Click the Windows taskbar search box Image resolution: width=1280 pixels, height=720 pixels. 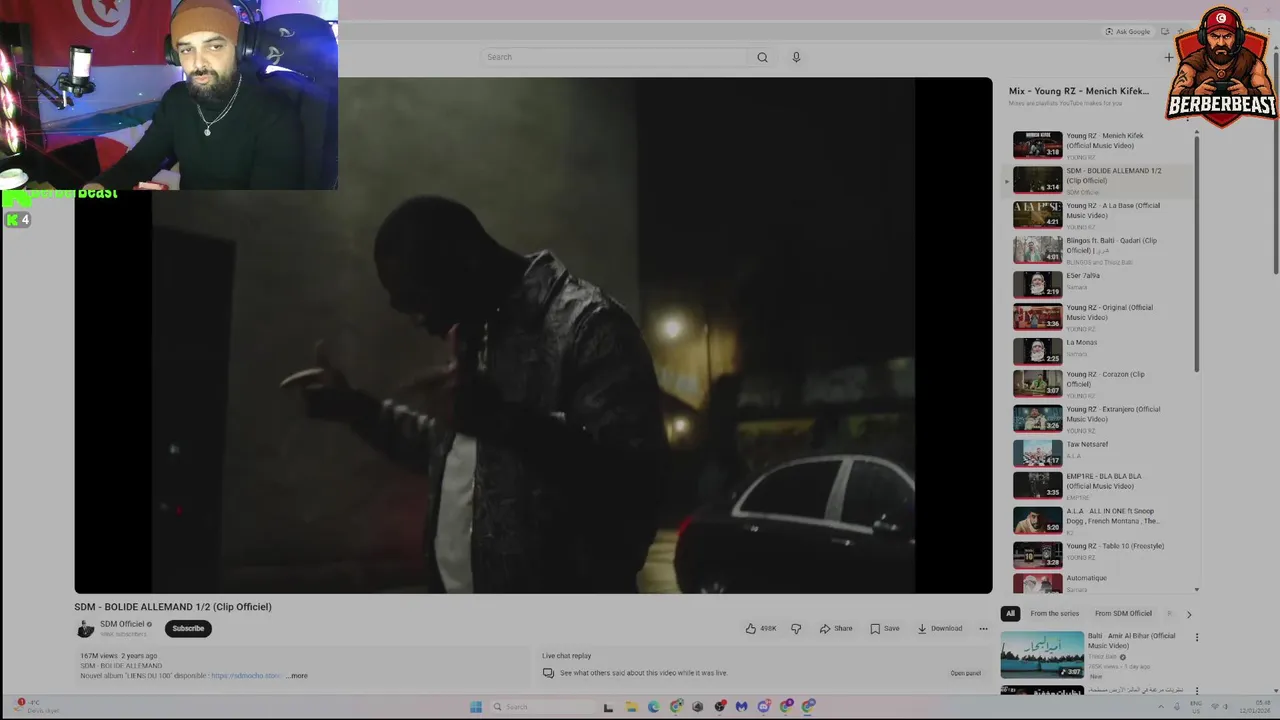(x=541, y=707)
